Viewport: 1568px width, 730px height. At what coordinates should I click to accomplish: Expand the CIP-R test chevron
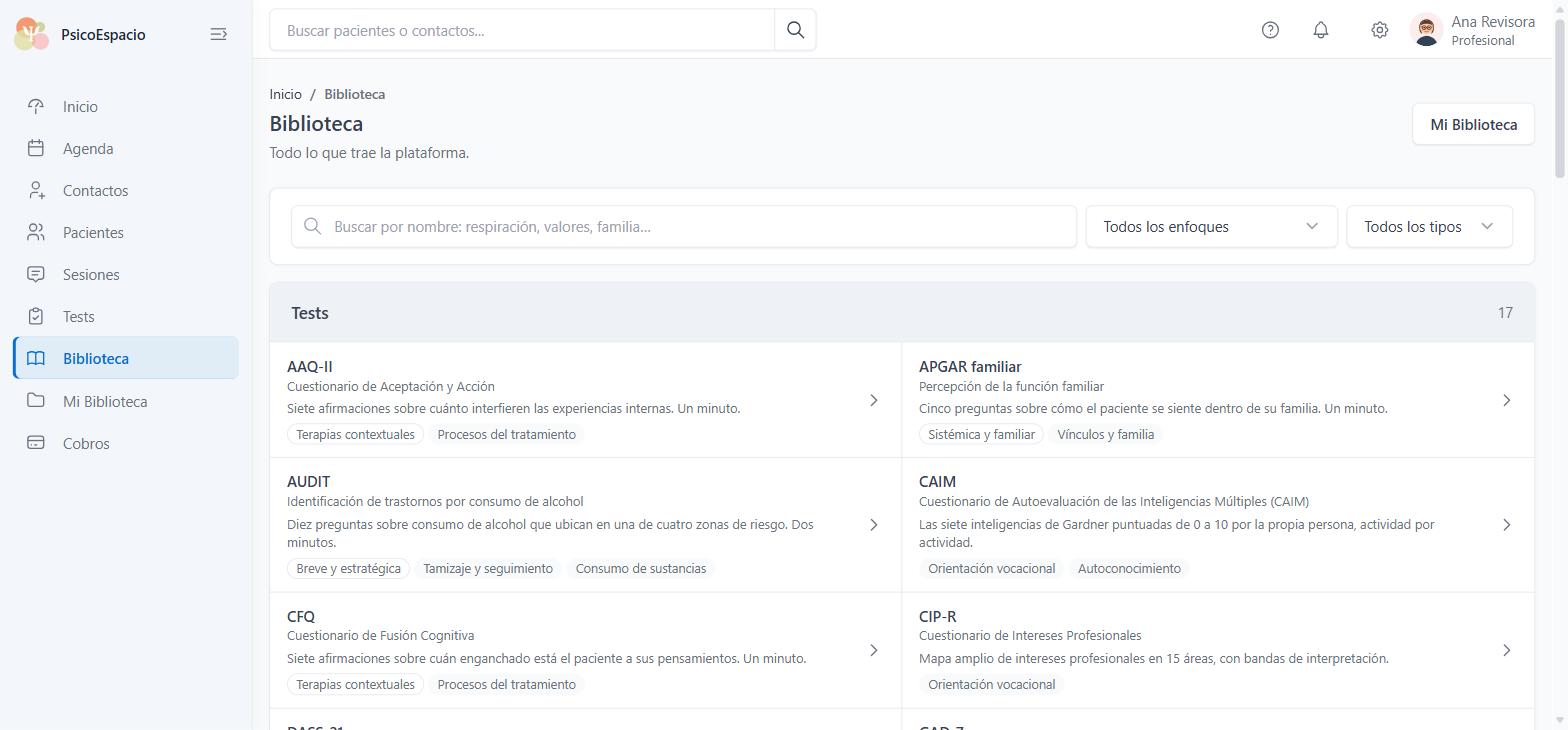coord(1506,650)
